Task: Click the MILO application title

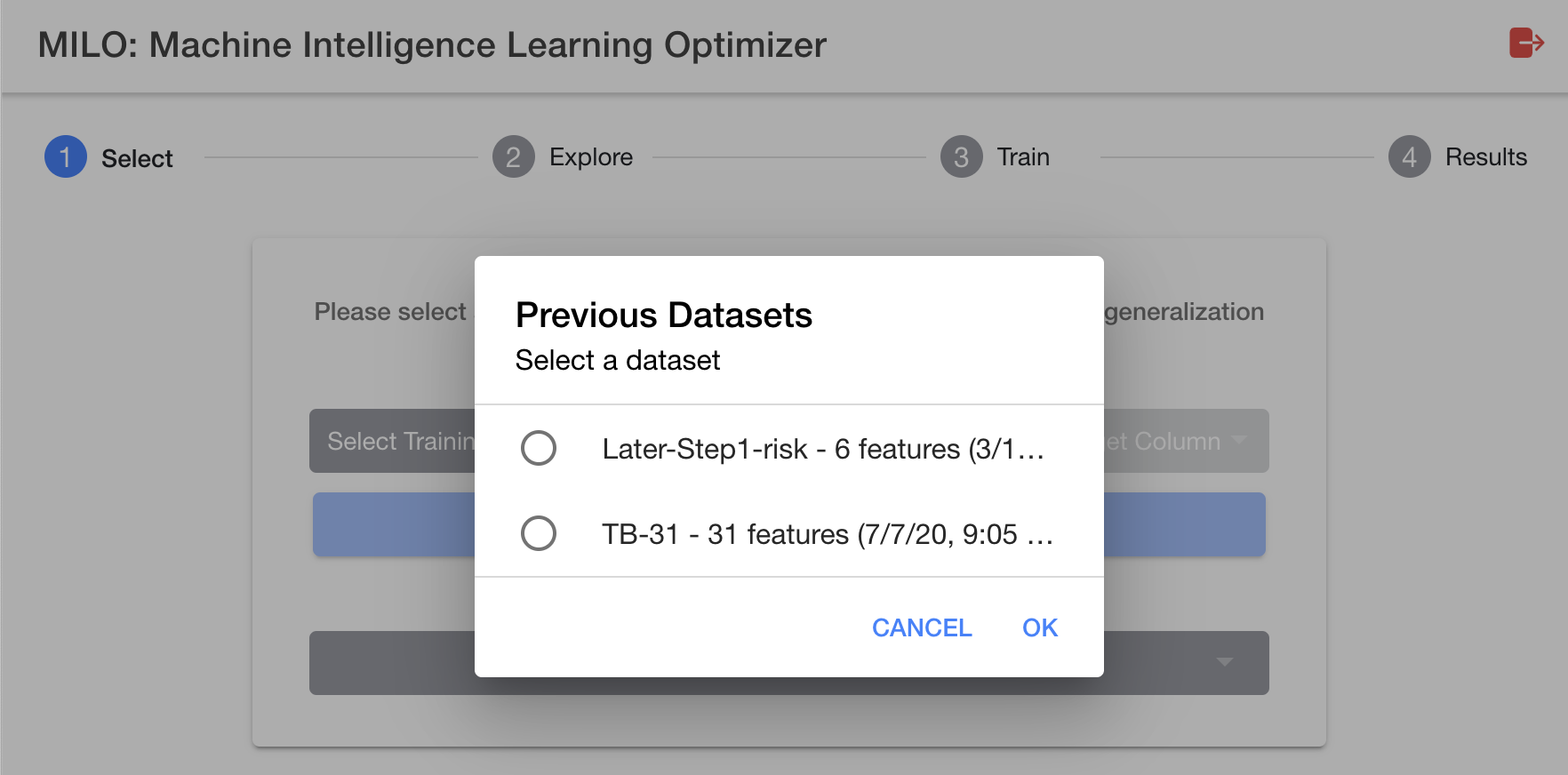Action: click(432, 44)
